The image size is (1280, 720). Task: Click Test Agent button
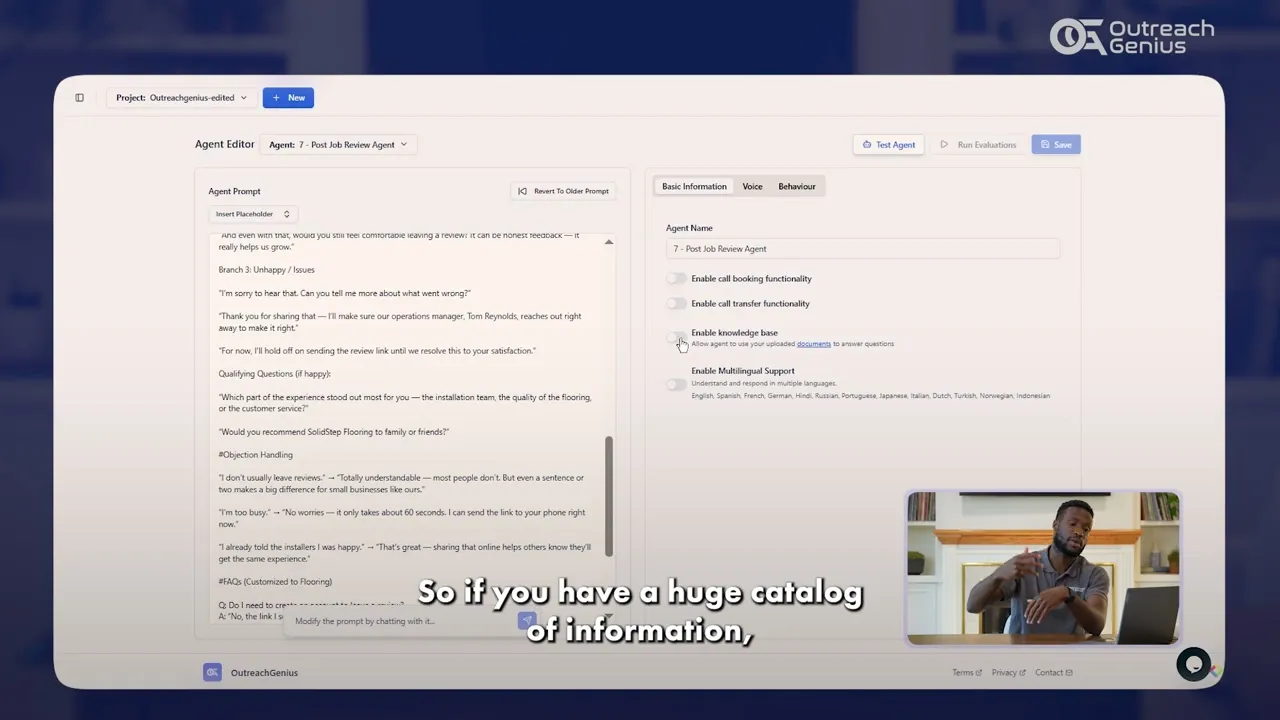888,145
